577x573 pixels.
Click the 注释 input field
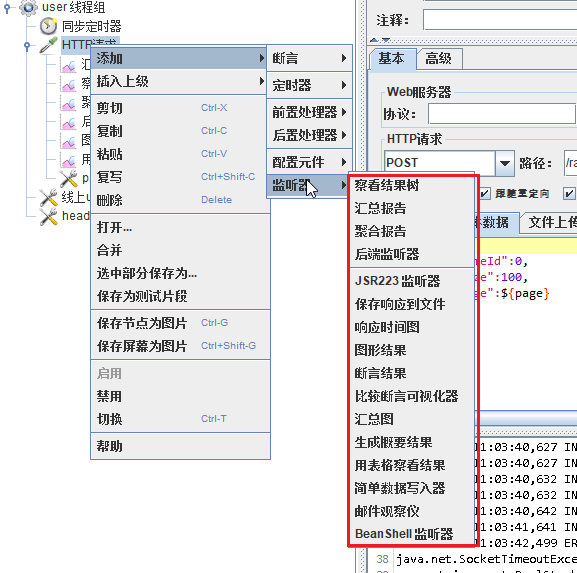tap(500, 20)
